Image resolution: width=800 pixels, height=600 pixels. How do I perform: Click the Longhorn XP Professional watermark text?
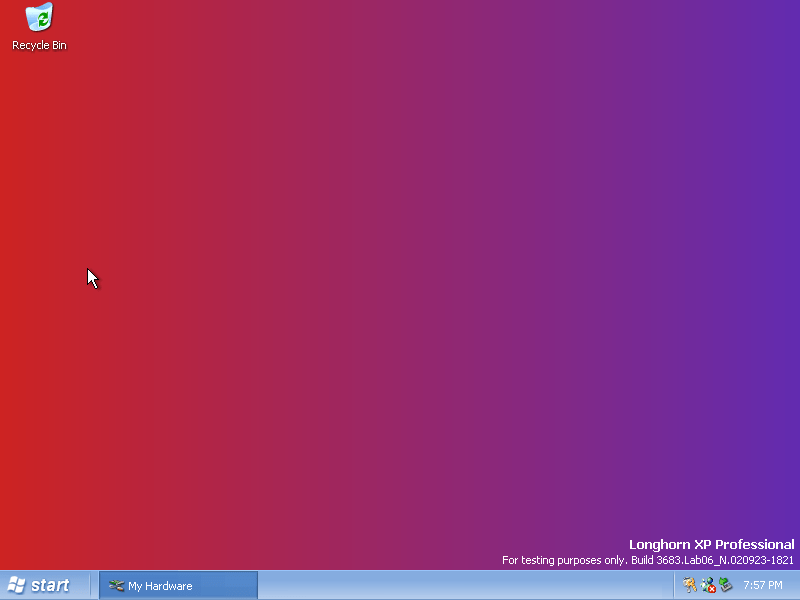711,545
